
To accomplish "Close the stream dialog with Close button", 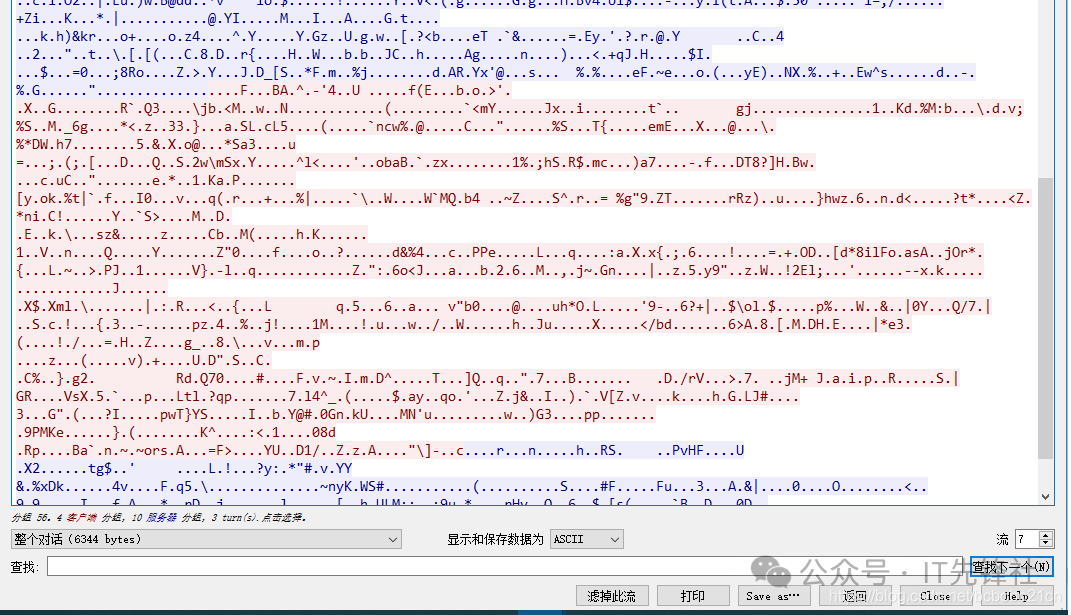I will pos(935,596).
